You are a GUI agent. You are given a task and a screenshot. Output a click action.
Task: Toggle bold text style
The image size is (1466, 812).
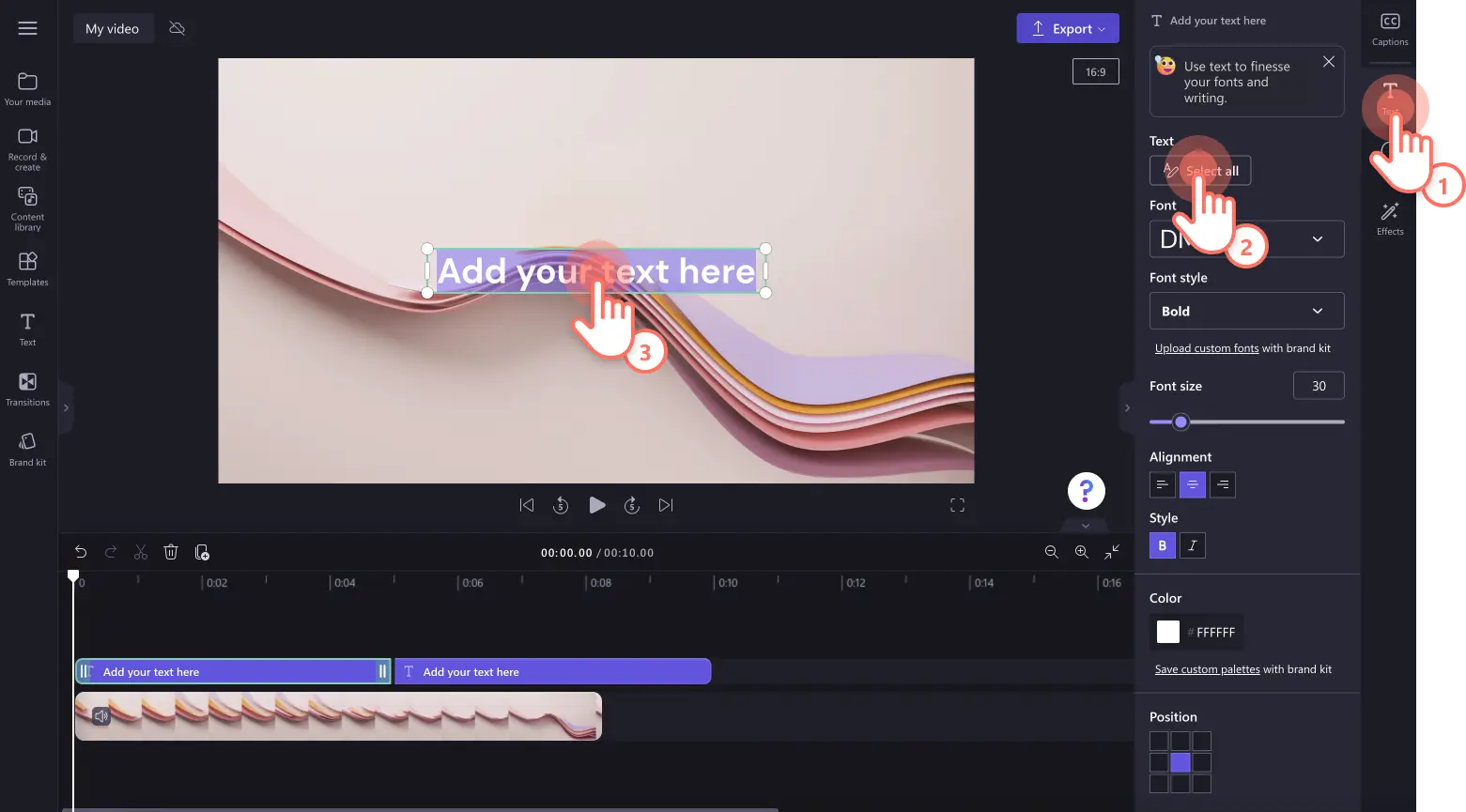pyautogui.click(x=1162, y=545)
